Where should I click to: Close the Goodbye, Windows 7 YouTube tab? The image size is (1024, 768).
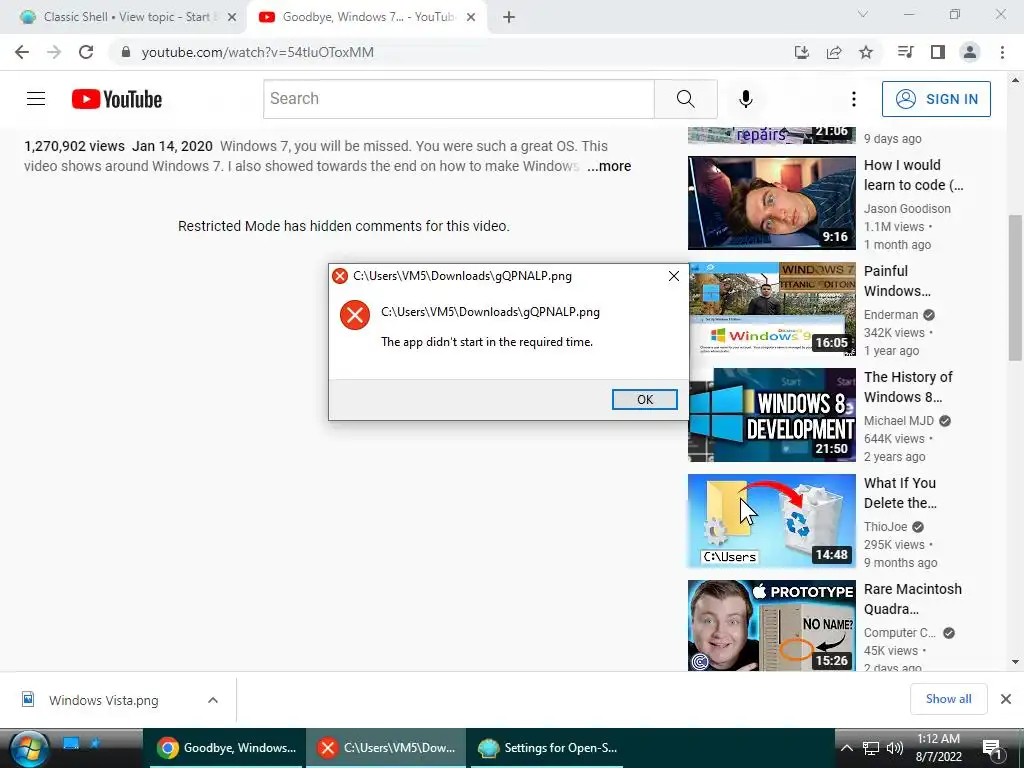[x=471, y=17]
